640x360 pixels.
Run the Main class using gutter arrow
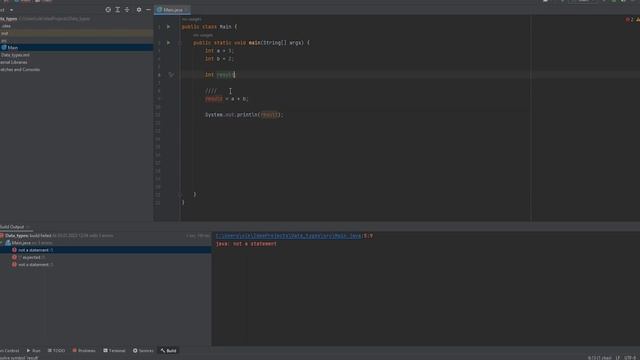(x=169, y=27)
